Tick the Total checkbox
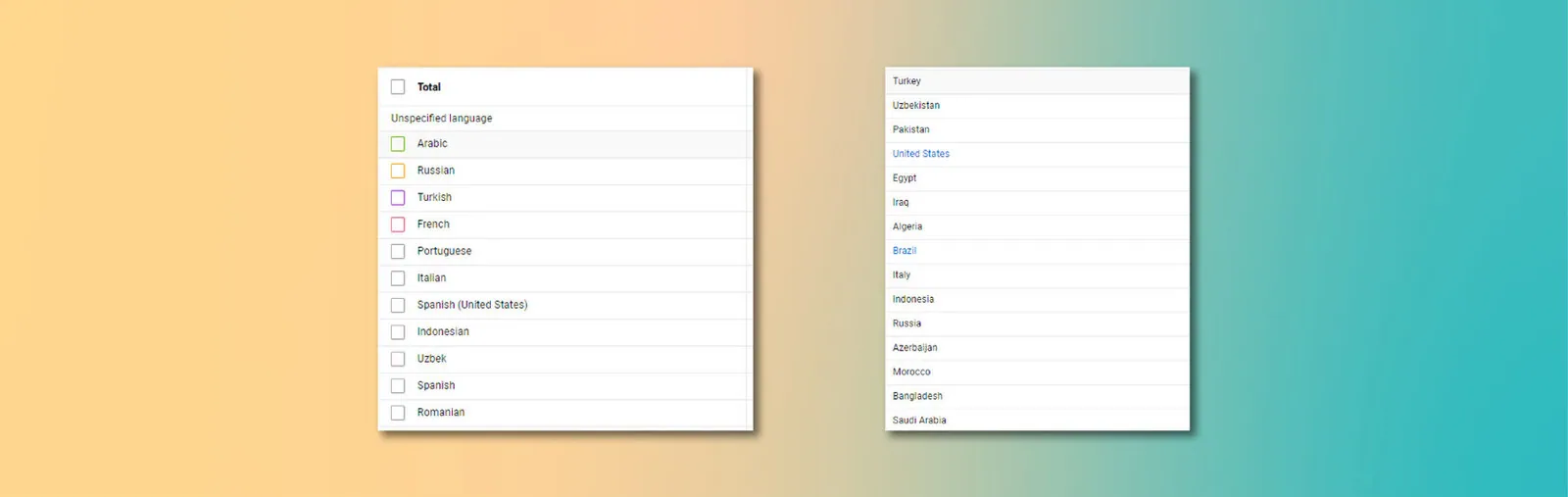1568x497 pixels. [x=398, y=87]
